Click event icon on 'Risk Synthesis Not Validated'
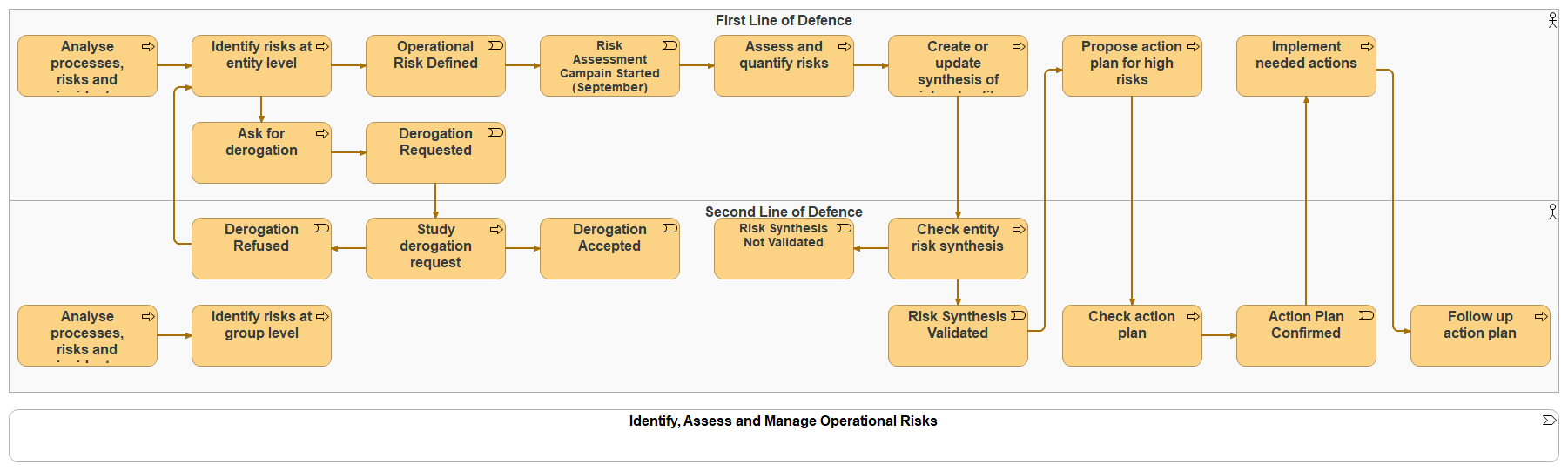 click(845, 228)
